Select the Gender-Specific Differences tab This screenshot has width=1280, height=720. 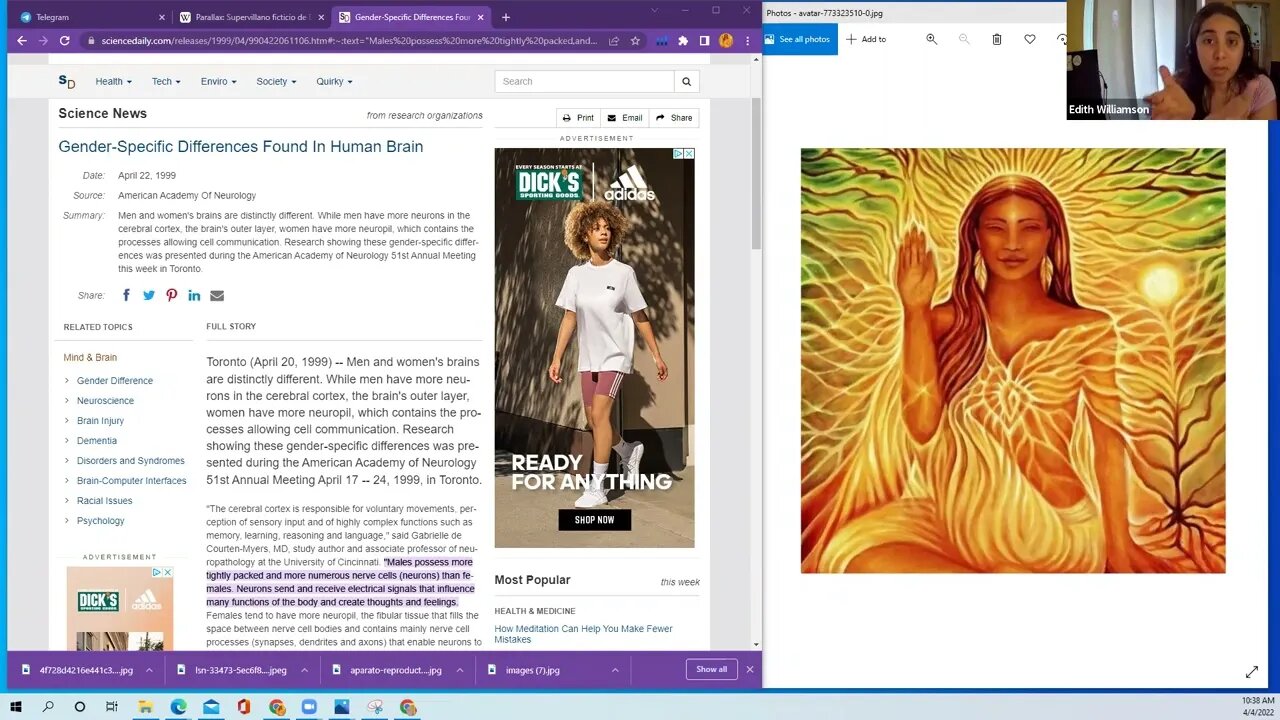[x=410, y=17]
